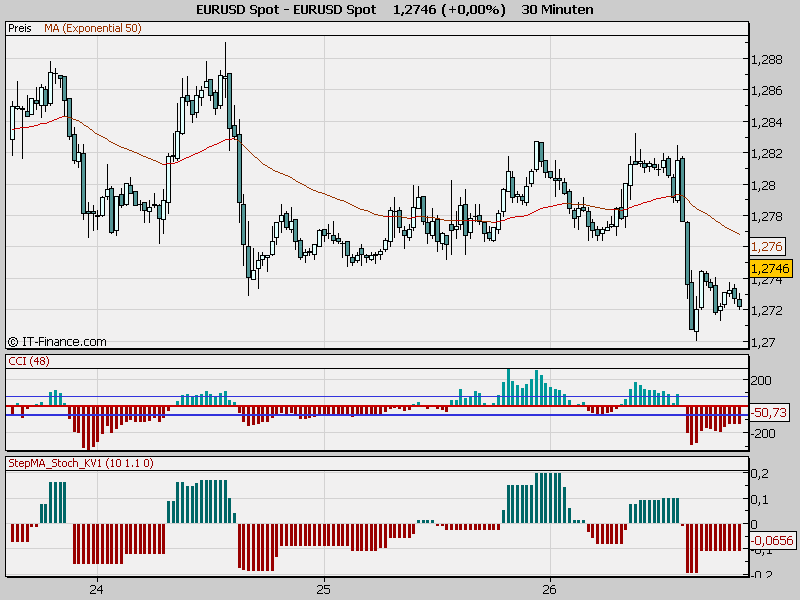Select the -200 level on CCI axis
The image size is (800, 600).
[764, 433]
